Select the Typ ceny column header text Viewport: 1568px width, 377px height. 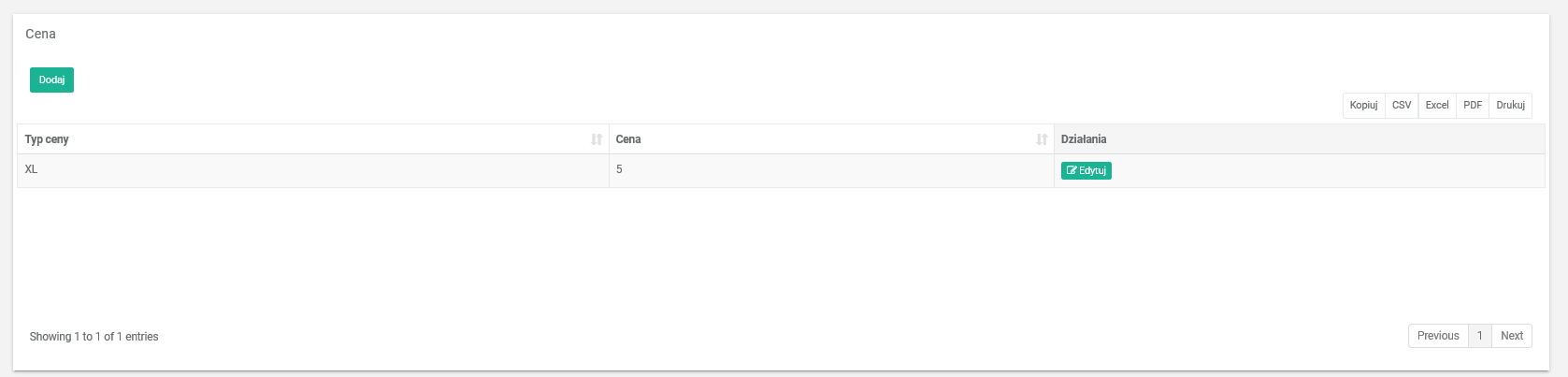[47, 139]
